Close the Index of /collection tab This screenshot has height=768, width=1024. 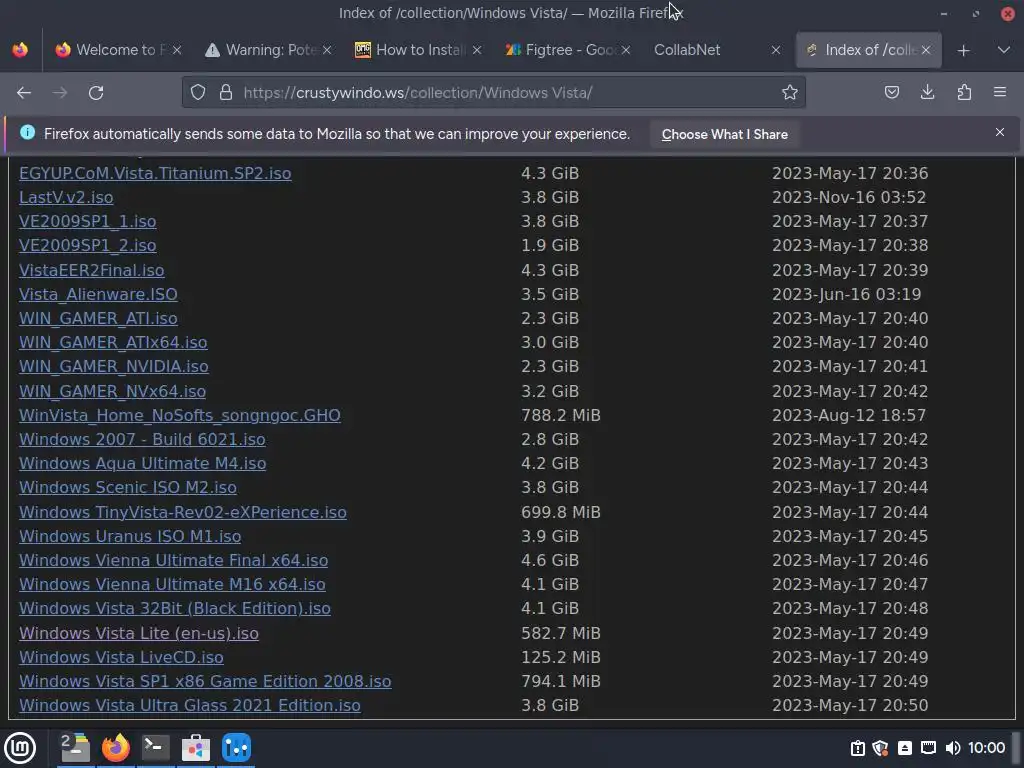click(926, 50)
